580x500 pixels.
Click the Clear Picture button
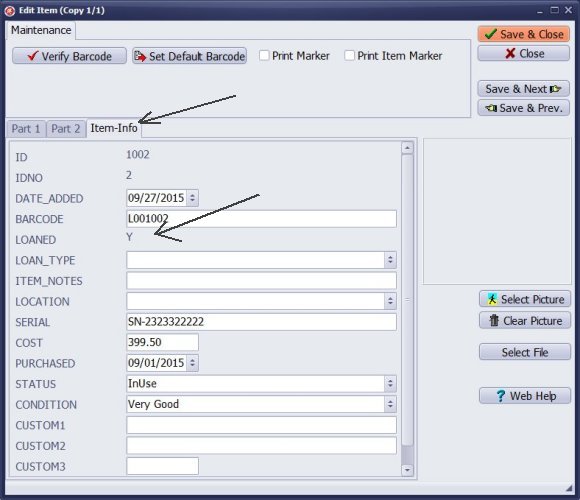[x=525, y=321]
